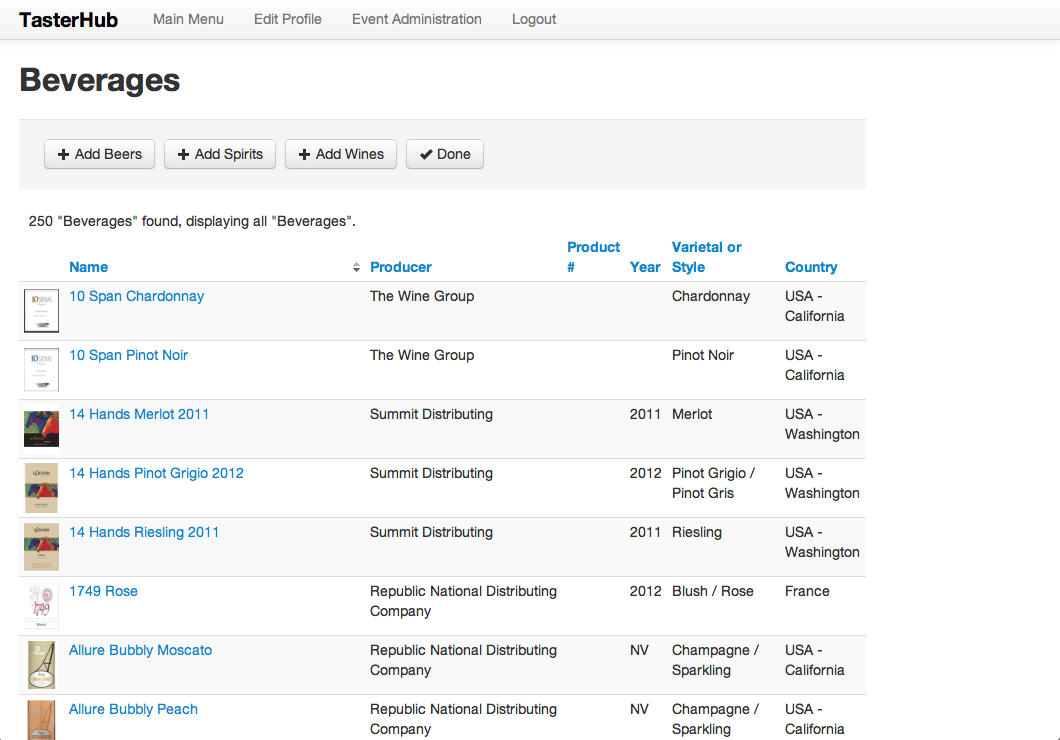Image resolution: width=1060 pixels, height=740 pixels.
Task: Go to Edit Profile in navbar
Action: pyautogui.click(x=287, y=19)
